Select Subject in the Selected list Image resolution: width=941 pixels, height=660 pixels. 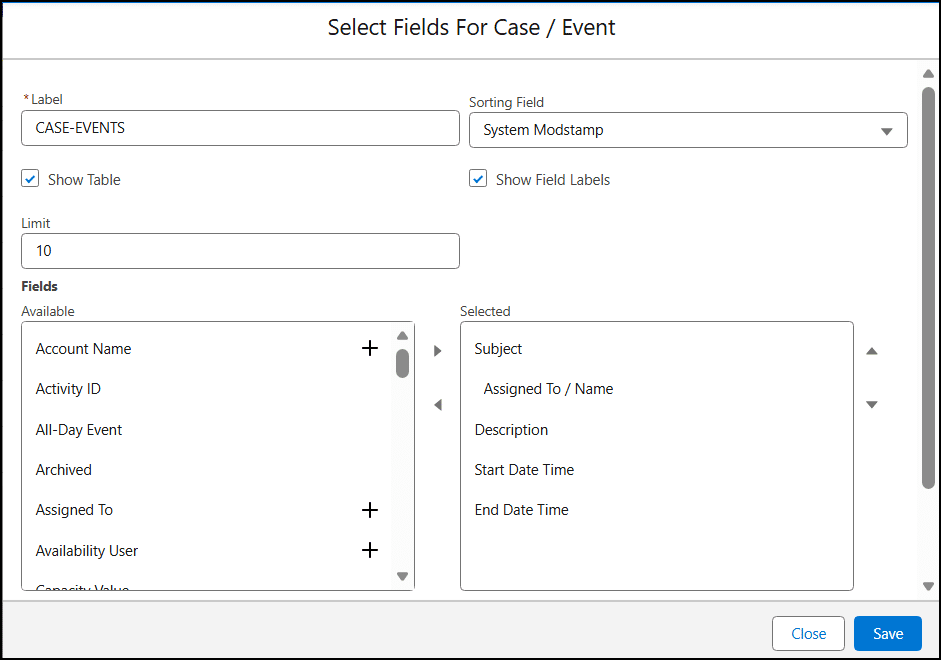coord(498,349)
